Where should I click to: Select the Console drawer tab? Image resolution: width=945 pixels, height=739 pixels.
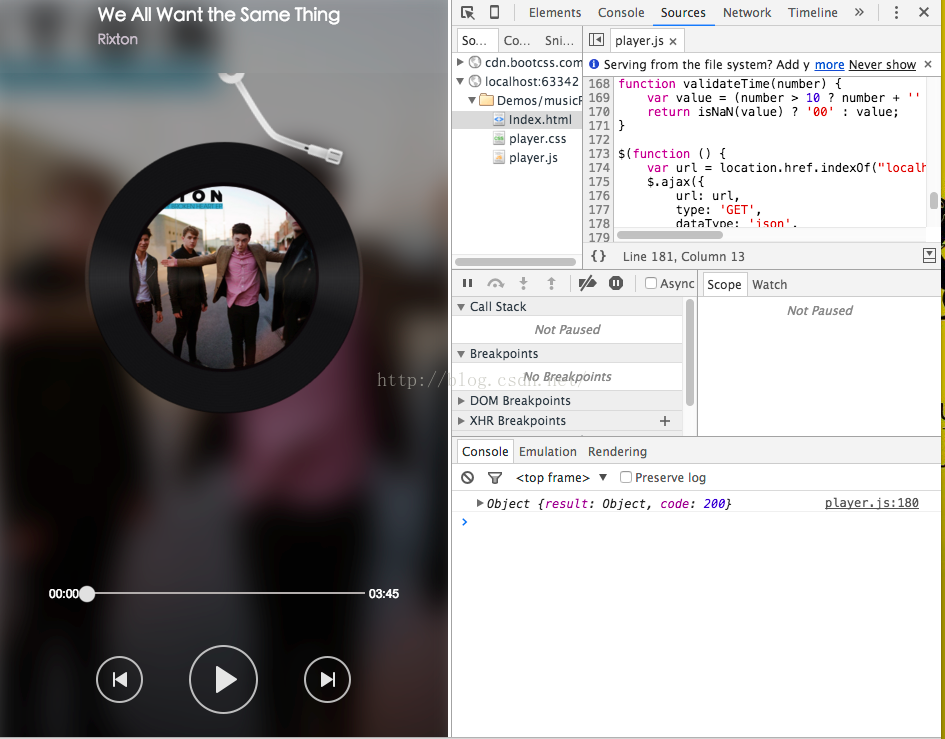(x=485, y=451)
